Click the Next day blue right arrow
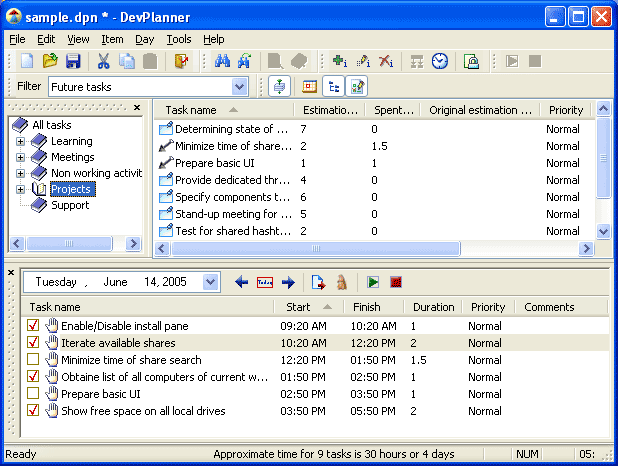618x466 pixels. pos(288,282)
